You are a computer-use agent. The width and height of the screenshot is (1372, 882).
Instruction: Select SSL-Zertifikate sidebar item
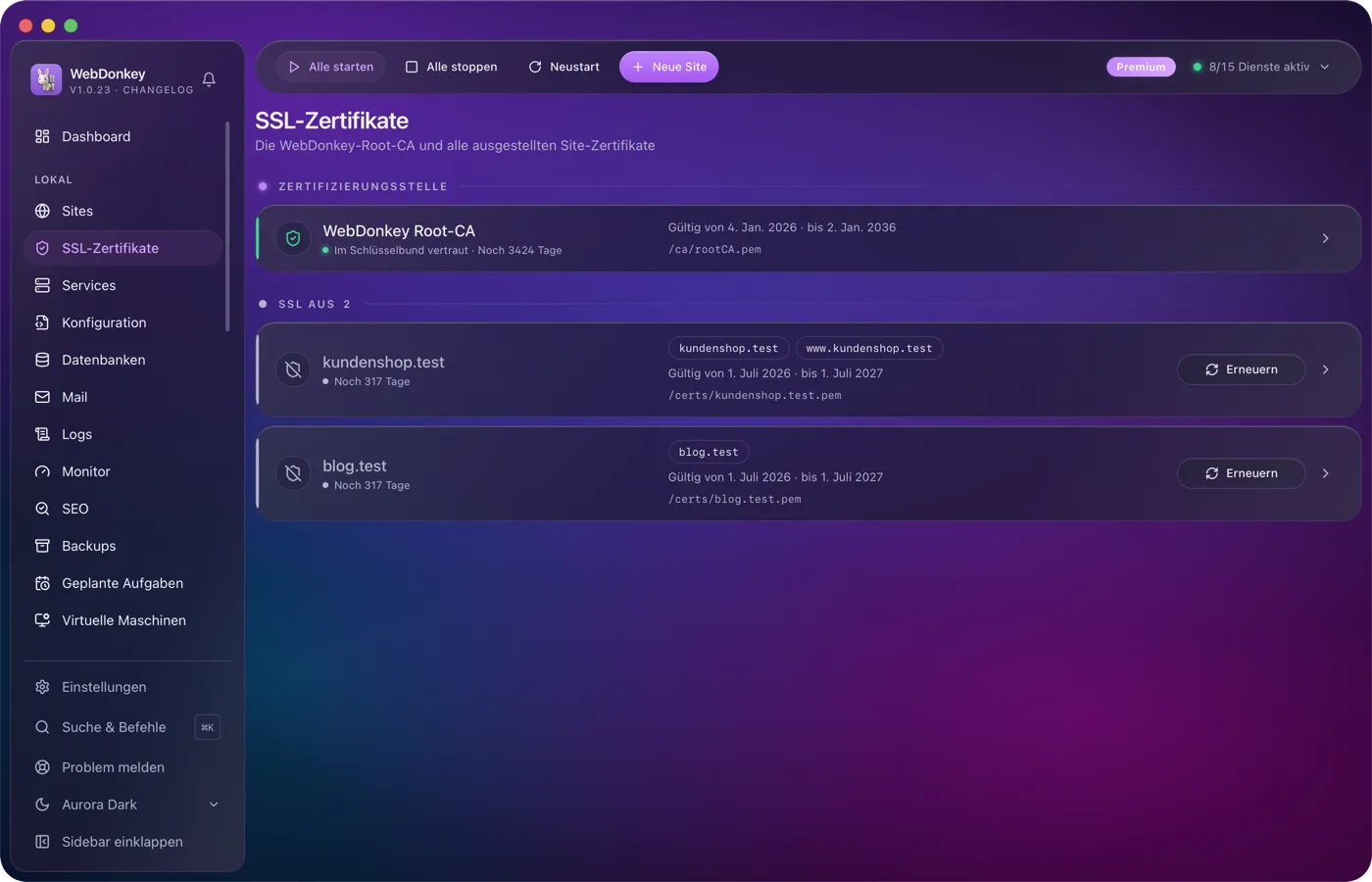tap(123, 248)
